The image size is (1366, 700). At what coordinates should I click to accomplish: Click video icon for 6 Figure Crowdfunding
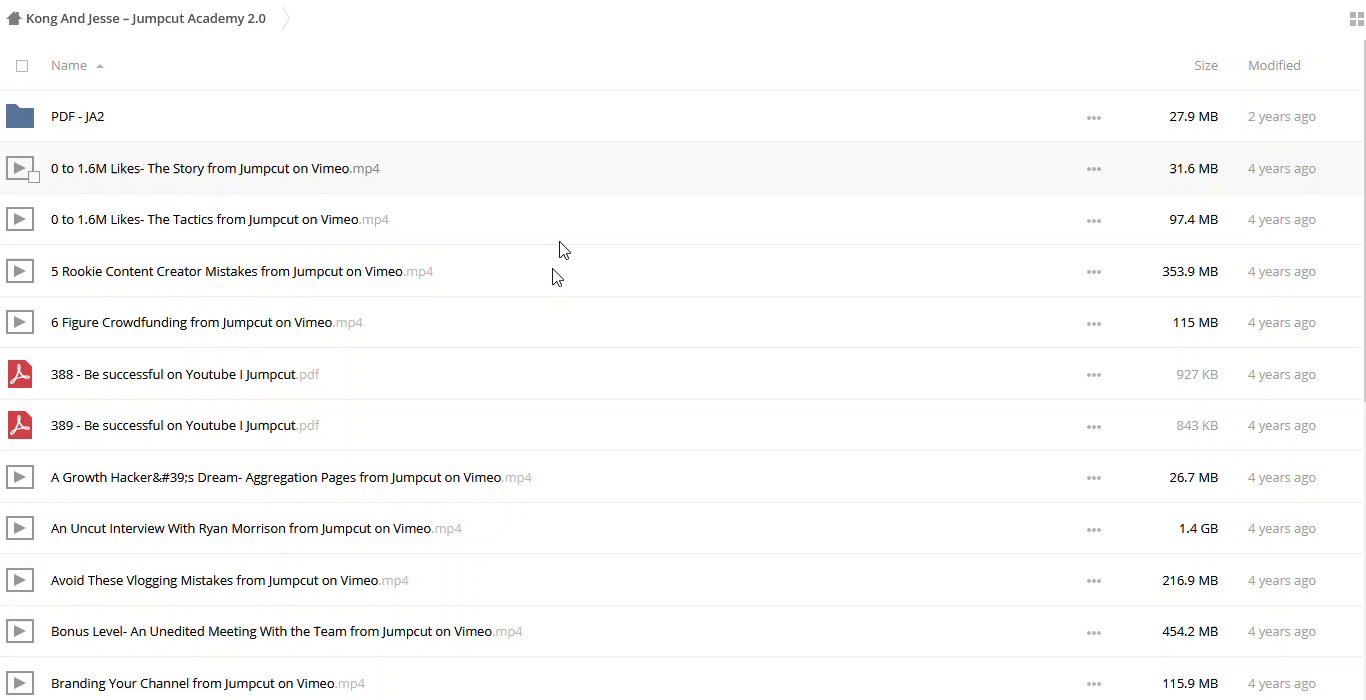[x=20, y=323]
